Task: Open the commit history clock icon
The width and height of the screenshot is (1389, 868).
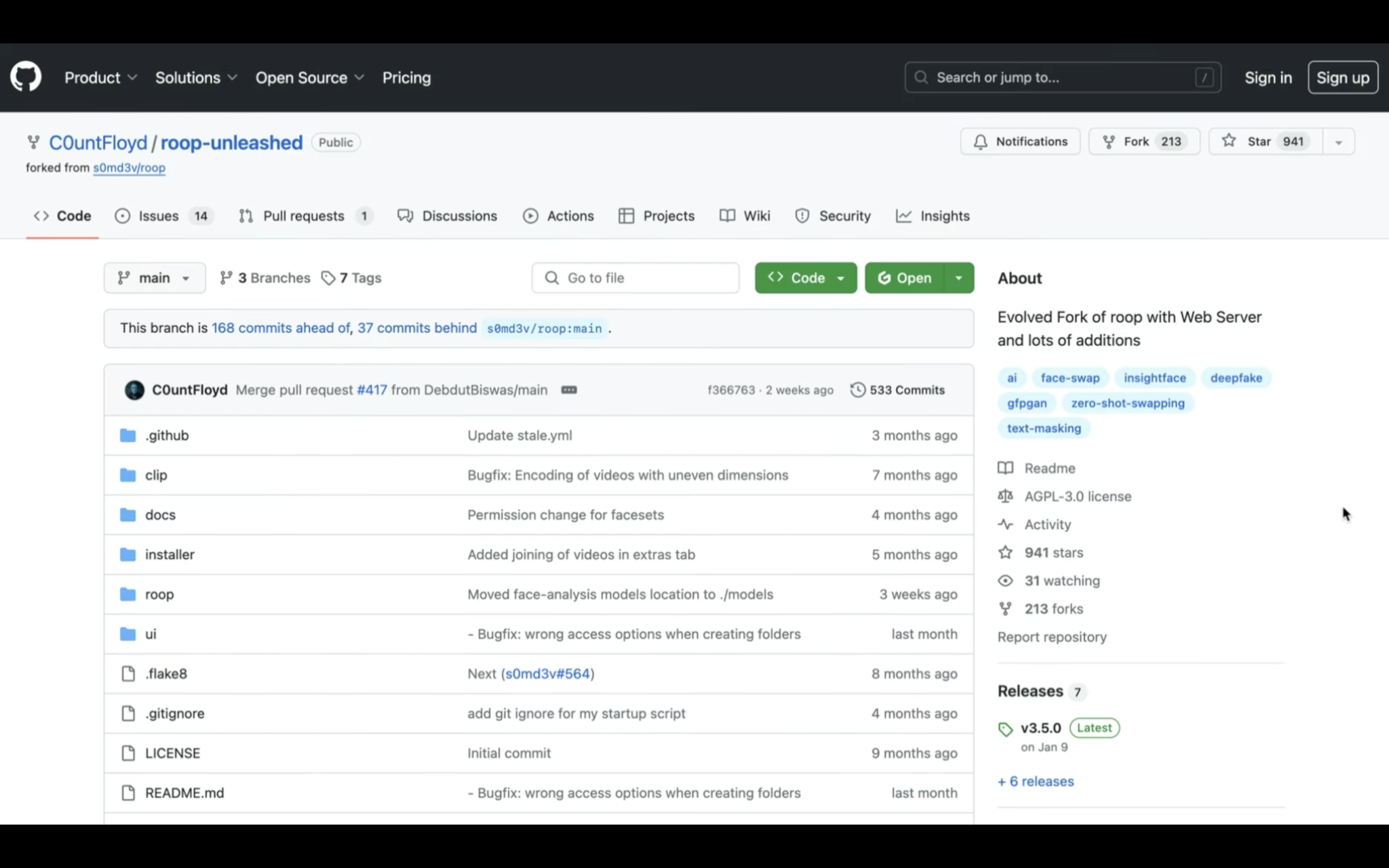Action: pos(857,390)
